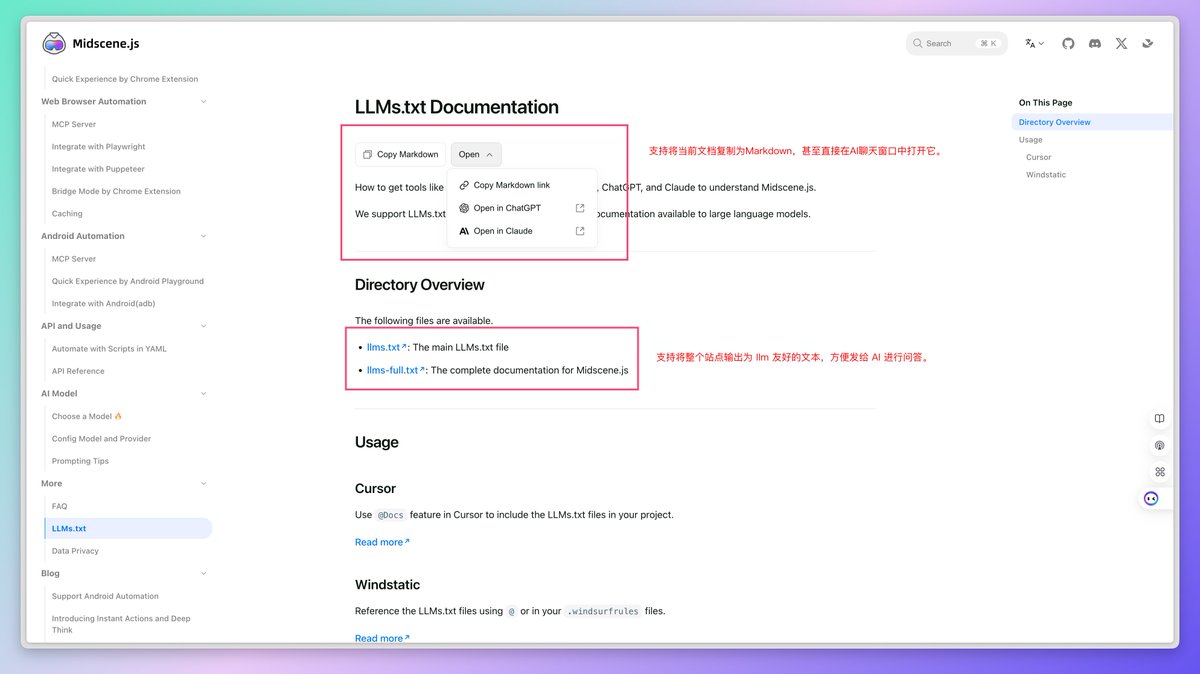This screenshot has height=674, width=1200.
Task: Follow Read more link under Cursor
Action: 382,542
